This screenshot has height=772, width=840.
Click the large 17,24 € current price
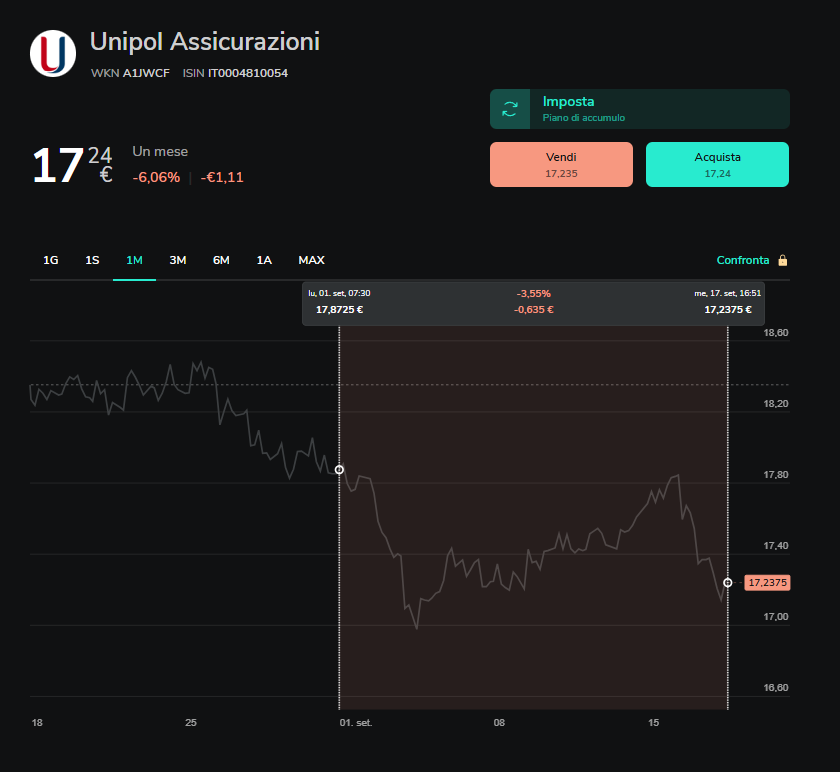click(72, 165)
